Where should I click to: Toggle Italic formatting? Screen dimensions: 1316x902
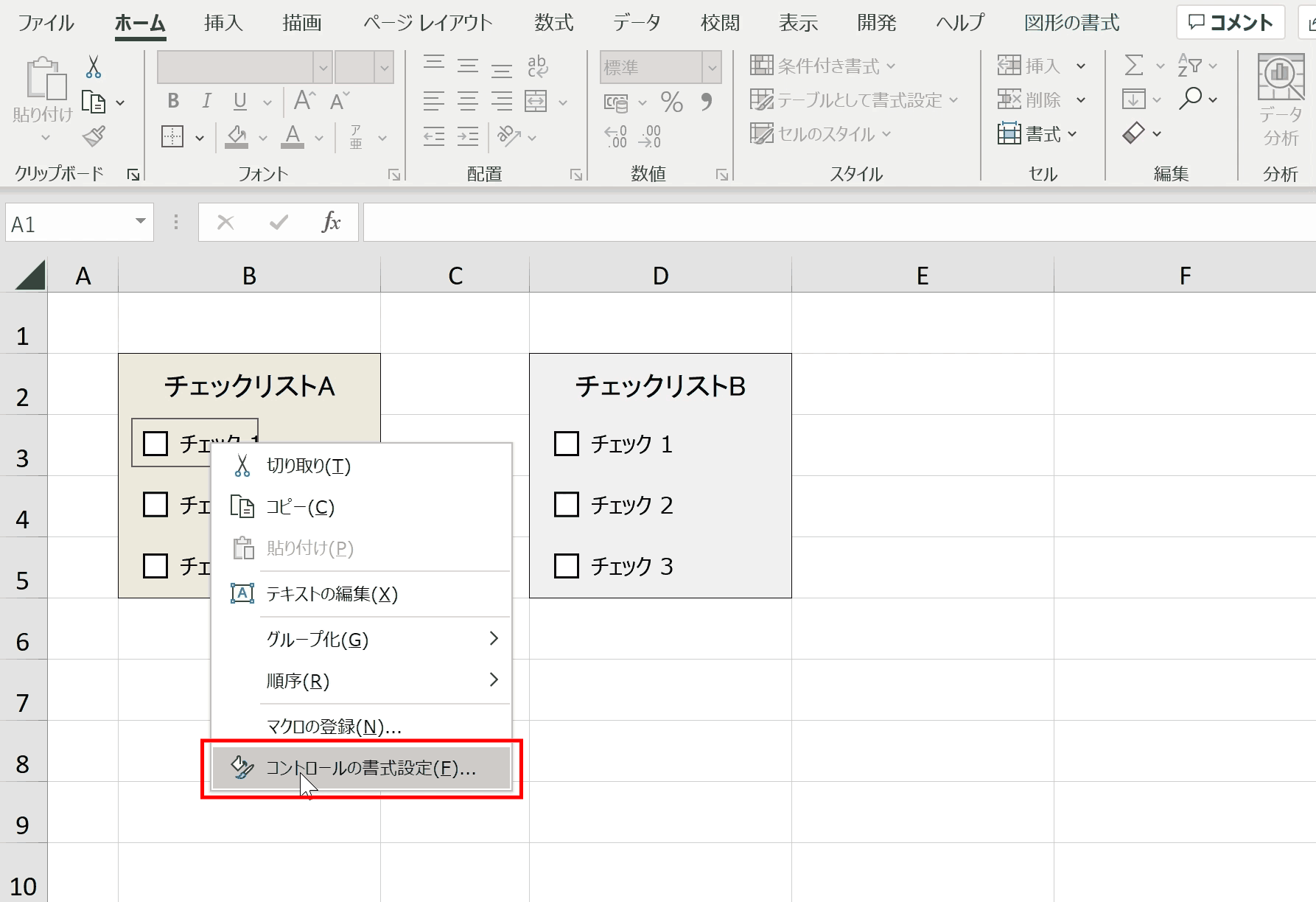tap(207, 101)
